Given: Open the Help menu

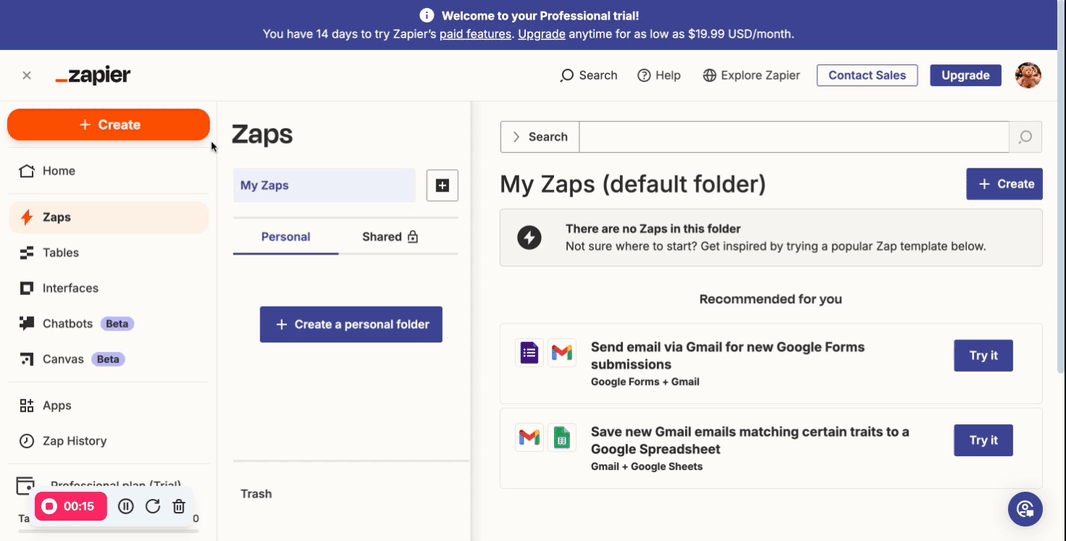Looking at the screenshot, I should click(x=659, y=75).
